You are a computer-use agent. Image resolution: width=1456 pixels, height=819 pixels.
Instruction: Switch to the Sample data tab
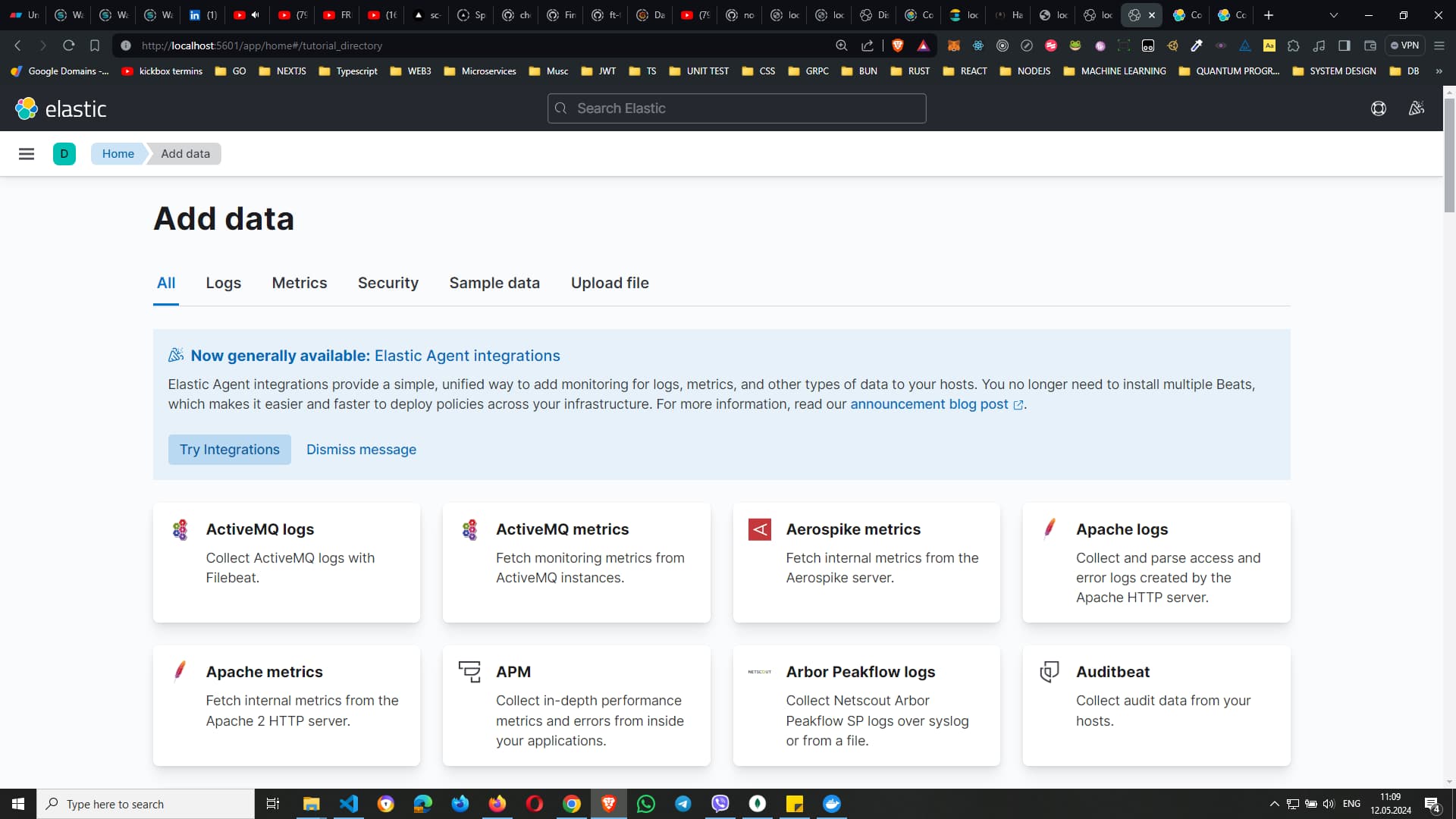click(494, 282)
